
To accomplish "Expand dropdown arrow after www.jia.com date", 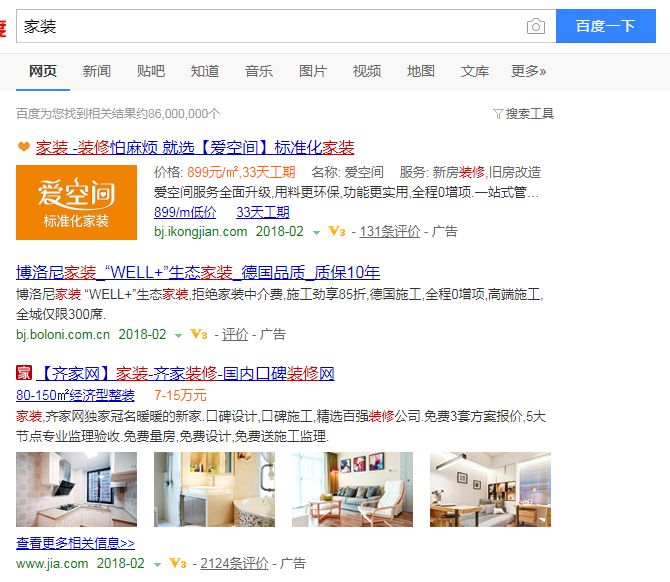I will coord(157,564).
